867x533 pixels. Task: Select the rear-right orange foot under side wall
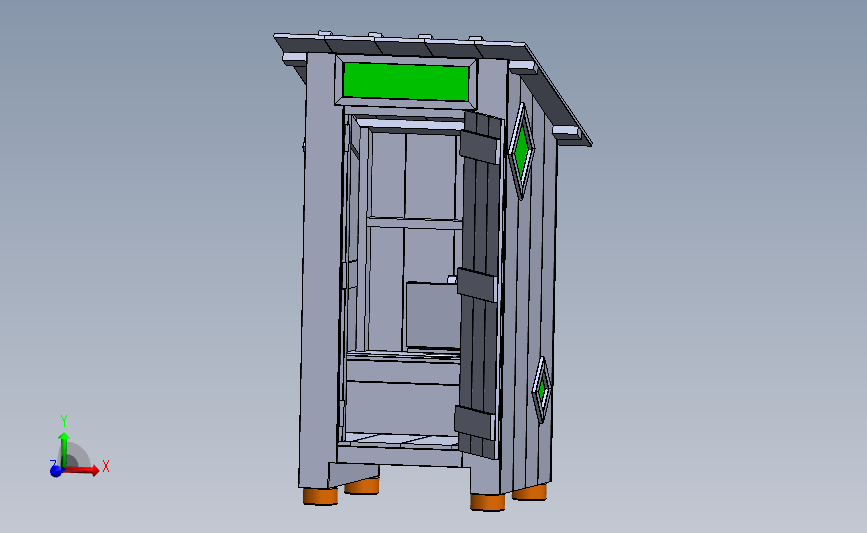[x=530, y=492]
